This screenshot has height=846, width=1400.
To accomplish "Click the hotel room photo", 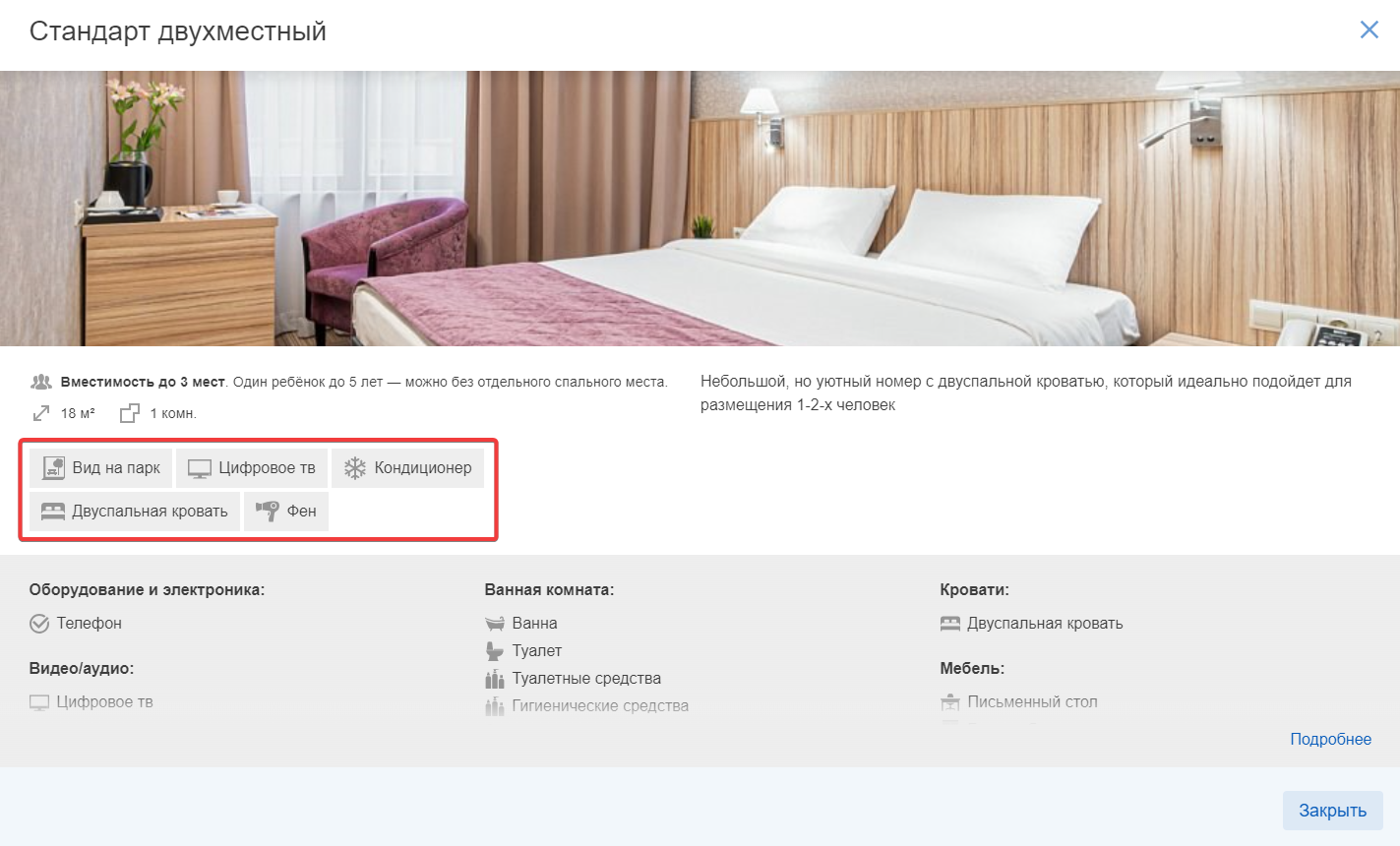I will coord(700,209).
